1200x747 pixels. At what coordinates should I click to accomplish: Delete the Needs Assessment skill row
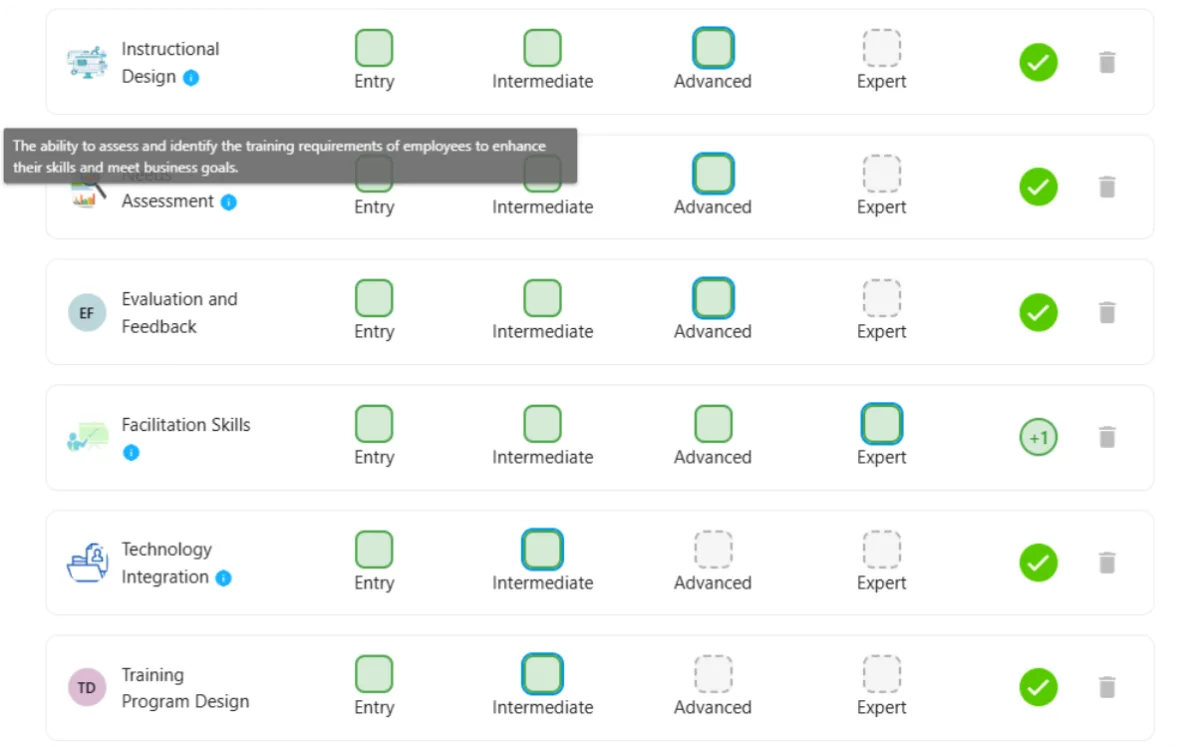pyautogui.click(x=1107, y=187)
